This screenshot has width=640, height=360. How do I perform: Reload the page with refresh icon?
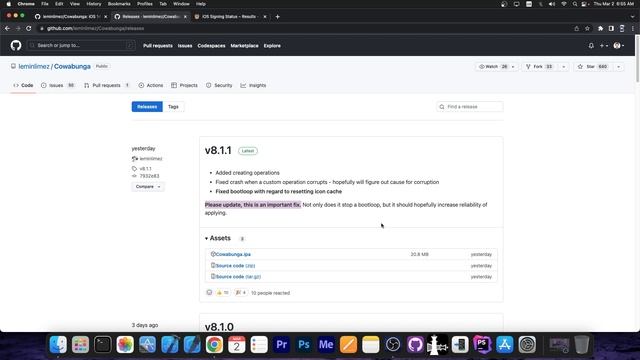(29, 29)
